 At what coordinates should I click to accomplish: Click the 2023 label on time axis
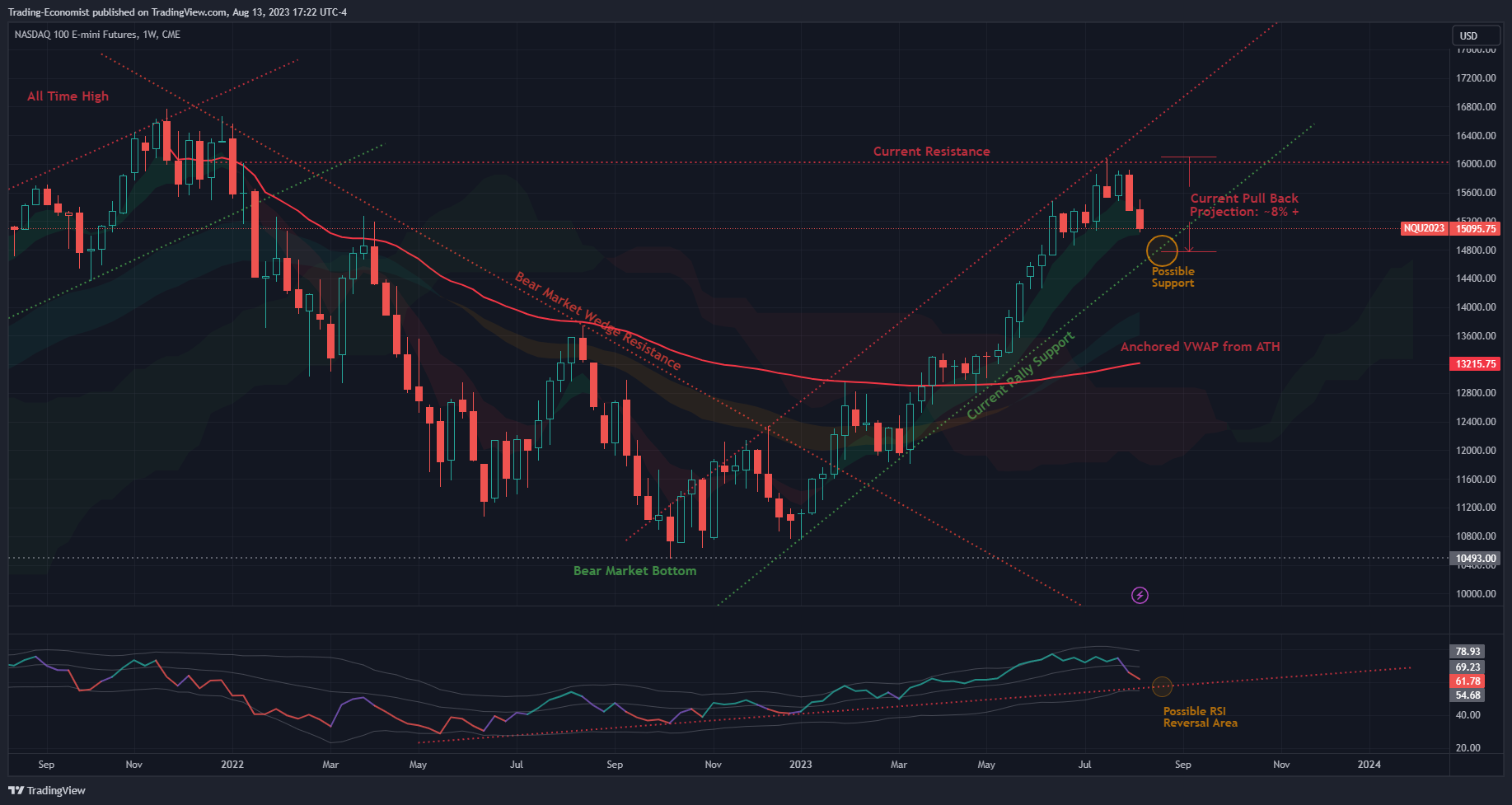(x=800, y=764)
